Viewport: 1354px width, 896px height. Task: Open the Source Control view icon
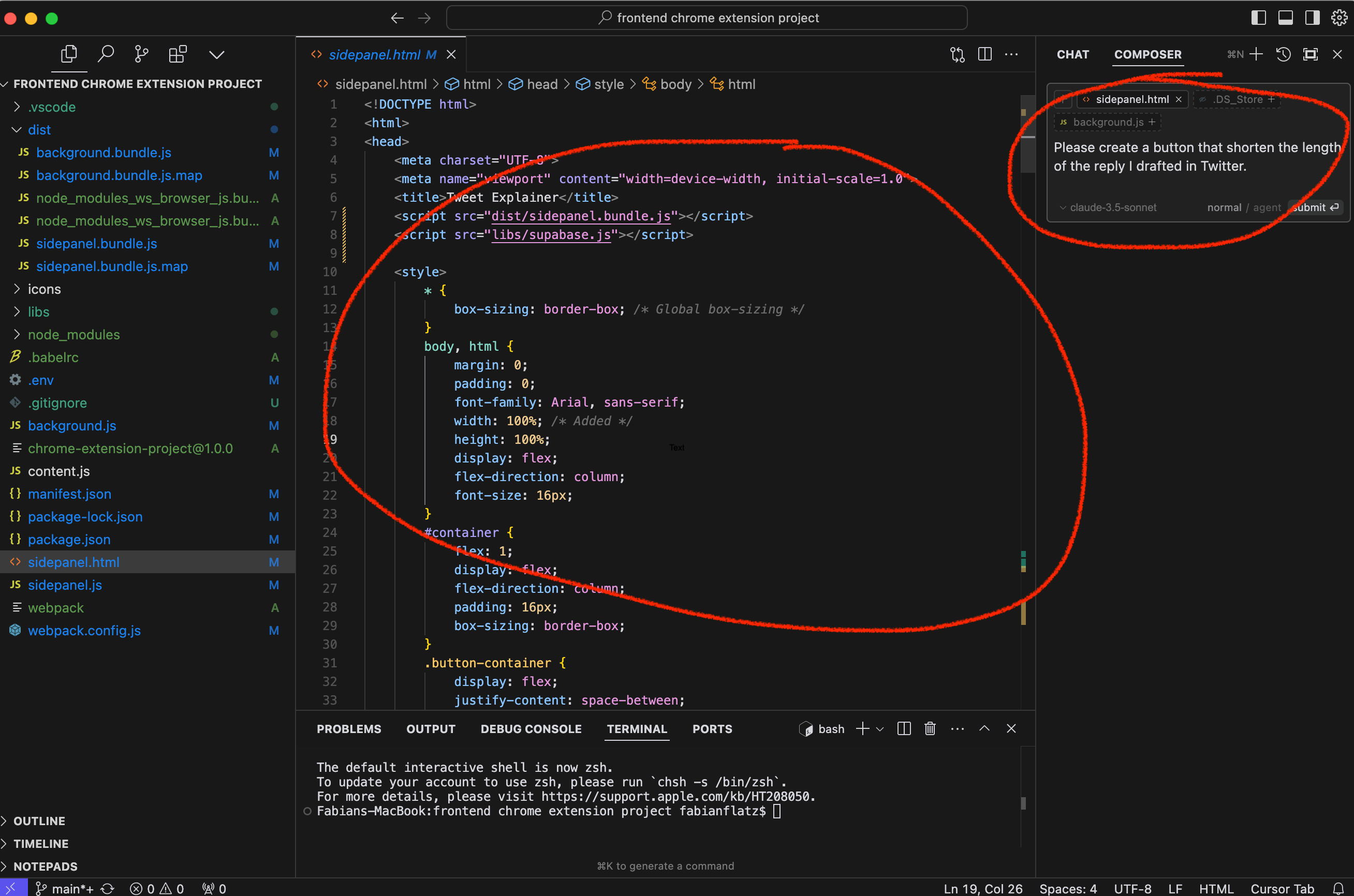(141, 54)
